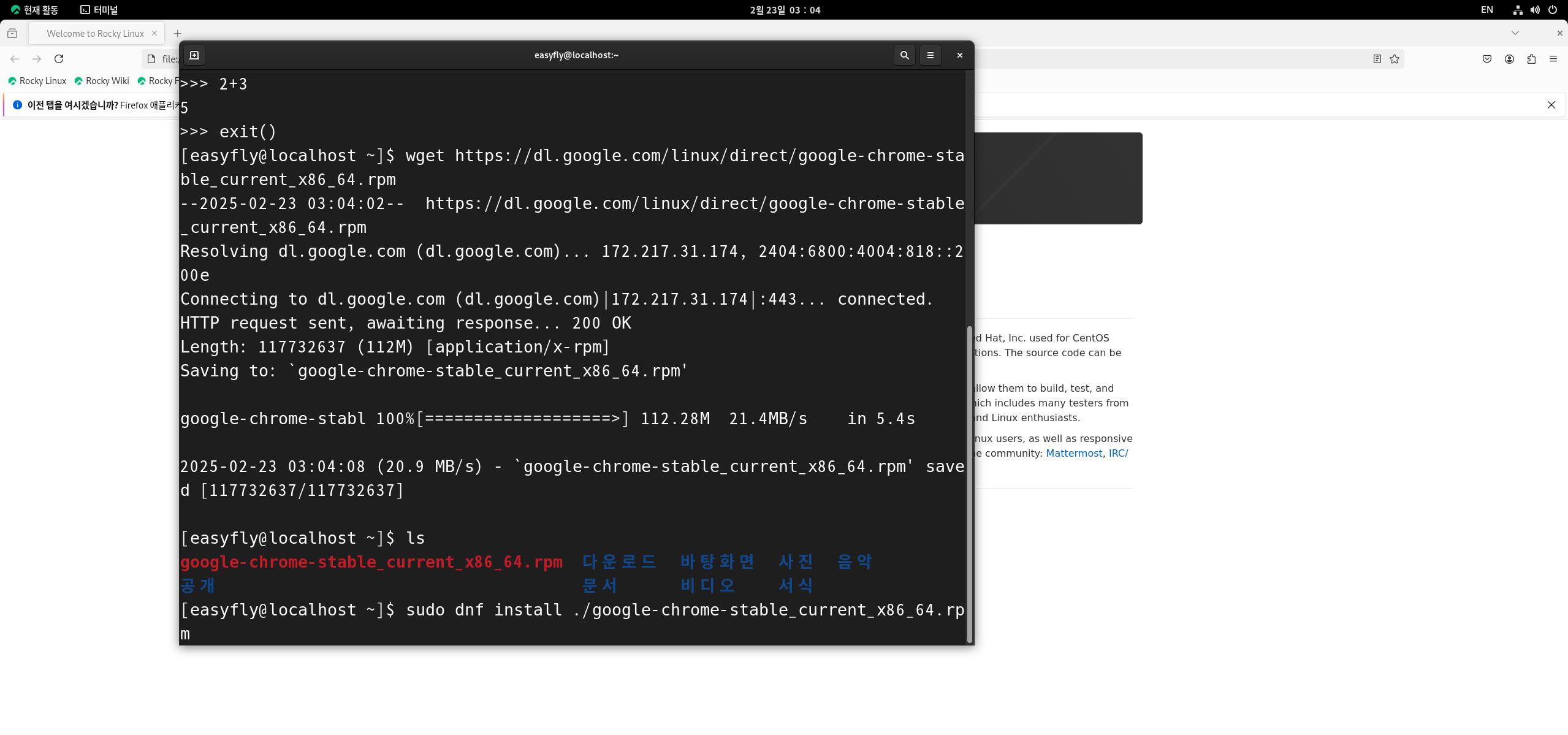Click the terminal search magnifier icon
Viewport: 1568px width, 735px height.
(904, 55)
